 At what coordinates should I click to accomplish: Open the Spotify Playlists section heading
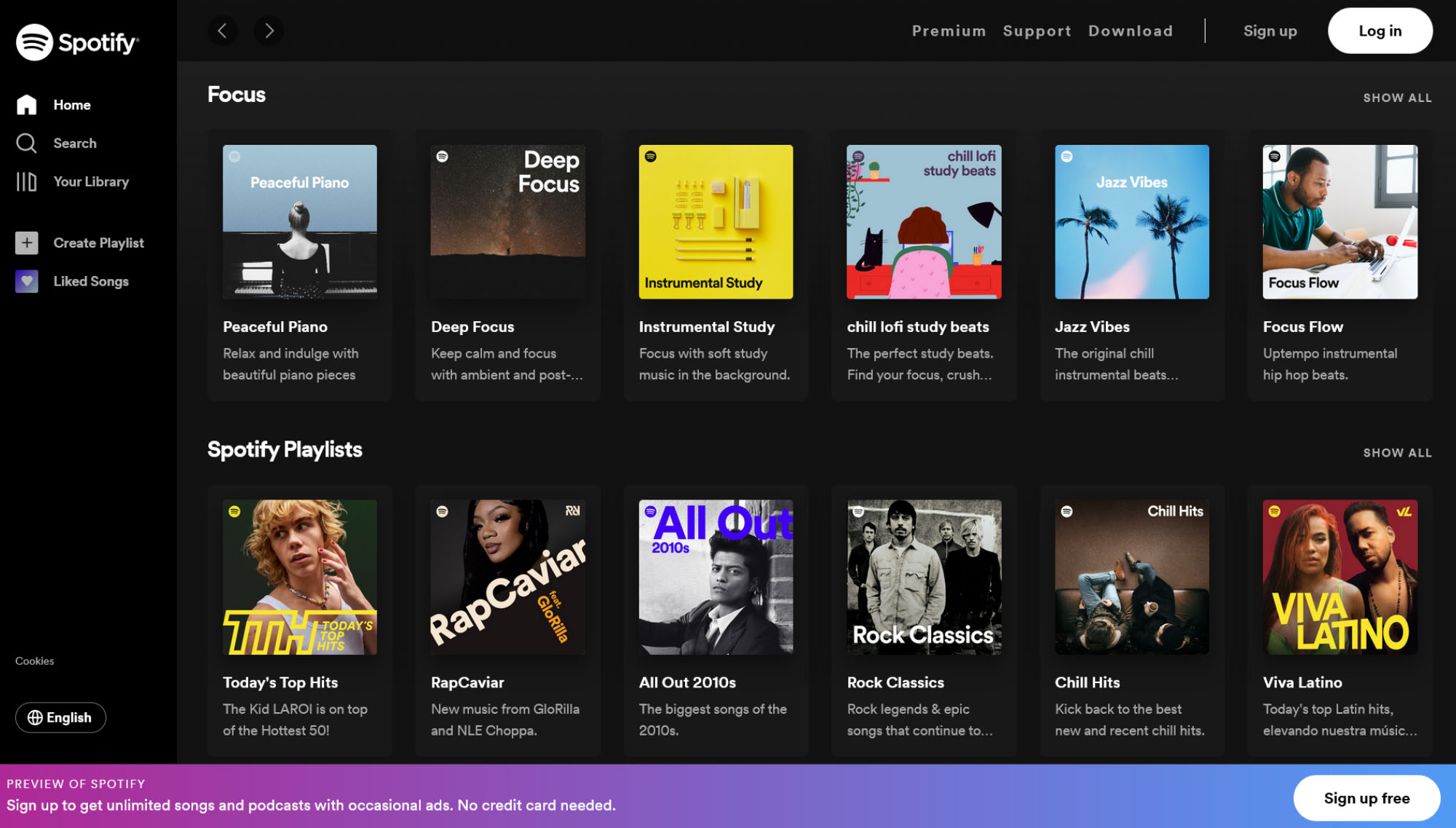click(x=285, y=450)
